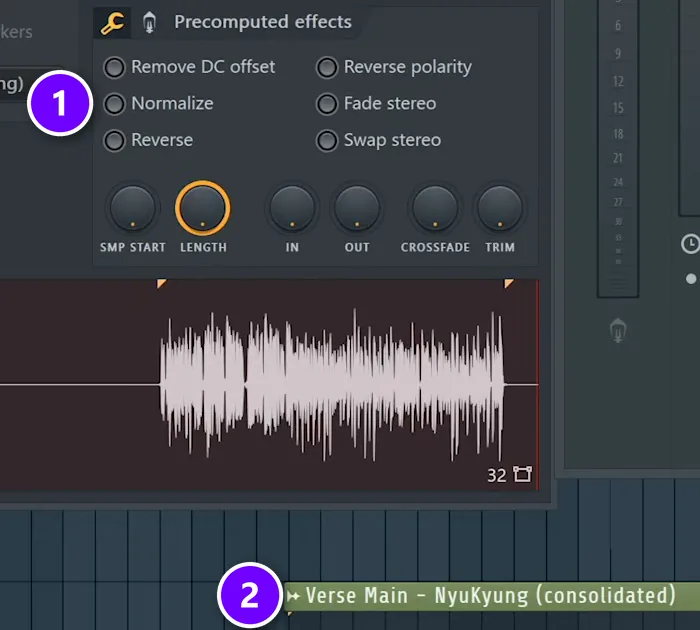Viewport: 700px width, 630px height.
Task: Click the level meter scale at 12
Action: coord(618,81)
